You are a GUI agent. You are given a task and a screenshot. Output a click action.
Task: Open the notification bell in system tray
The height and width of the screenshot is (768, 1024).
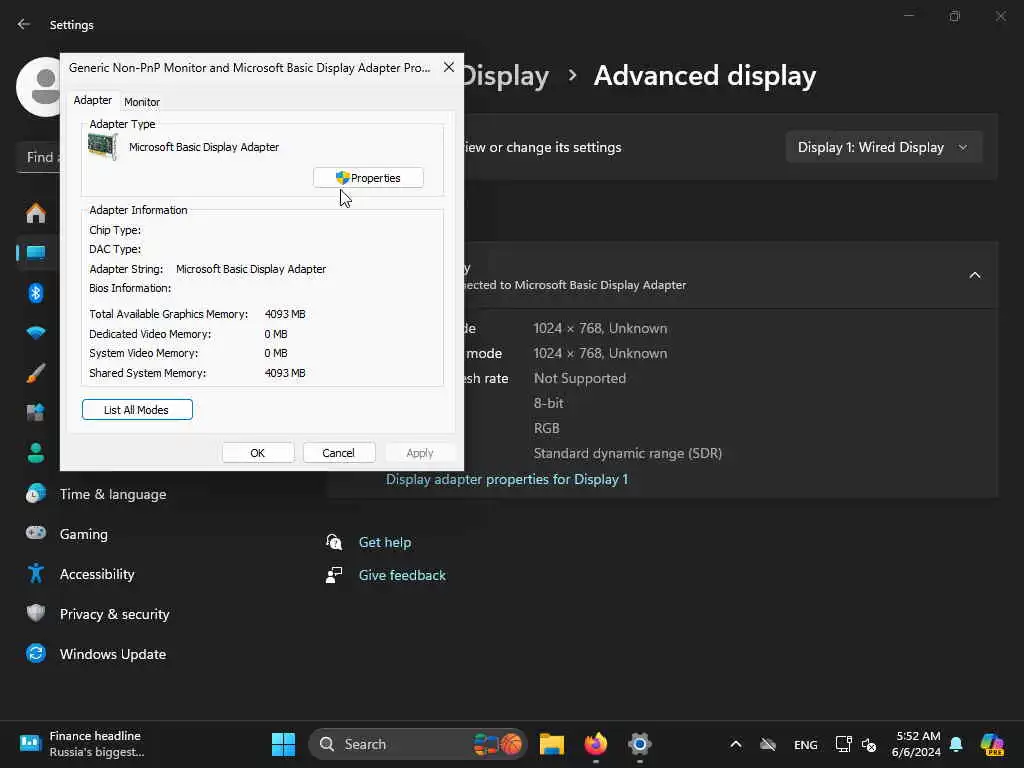click(956, 744)
